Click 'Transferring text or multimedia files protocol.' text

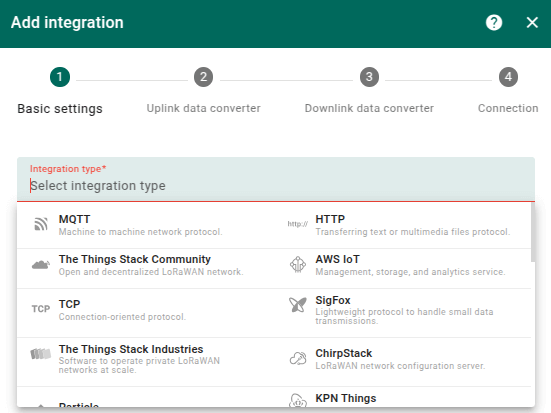(413, 232)
